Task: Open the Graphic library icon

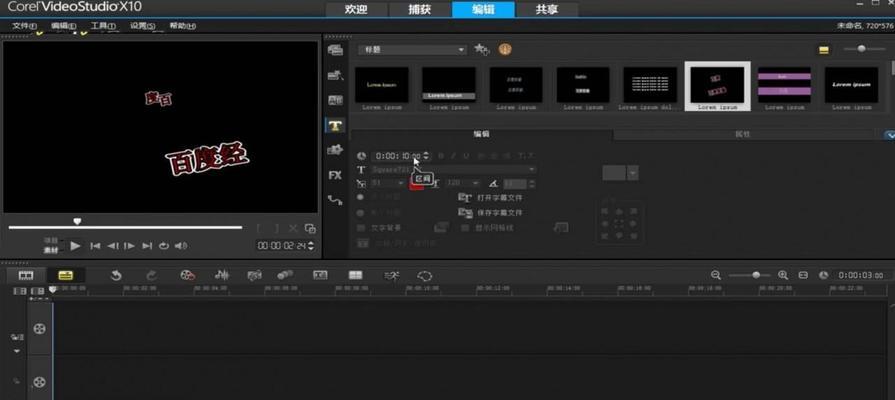Action: (x=335, y=150)
